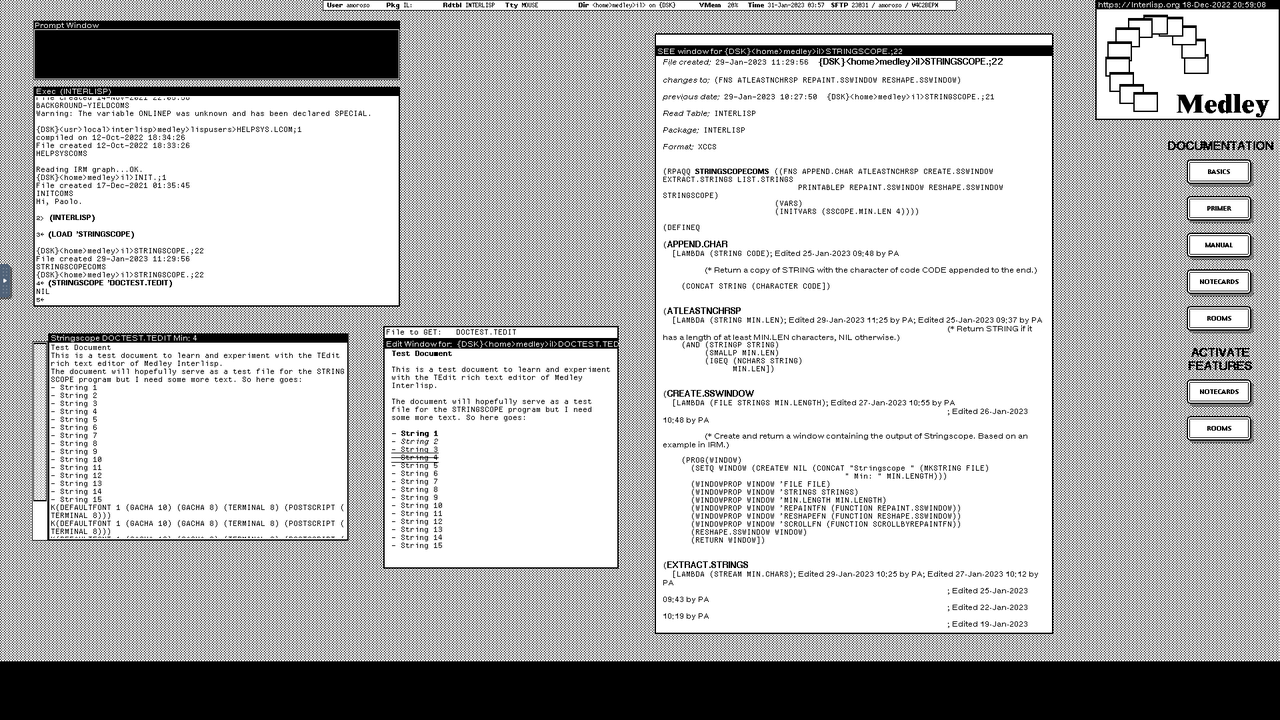Click the 'APPEND.CHAR' function name in SEE window
Viewport: 1280px width, 720px height.
697,245
